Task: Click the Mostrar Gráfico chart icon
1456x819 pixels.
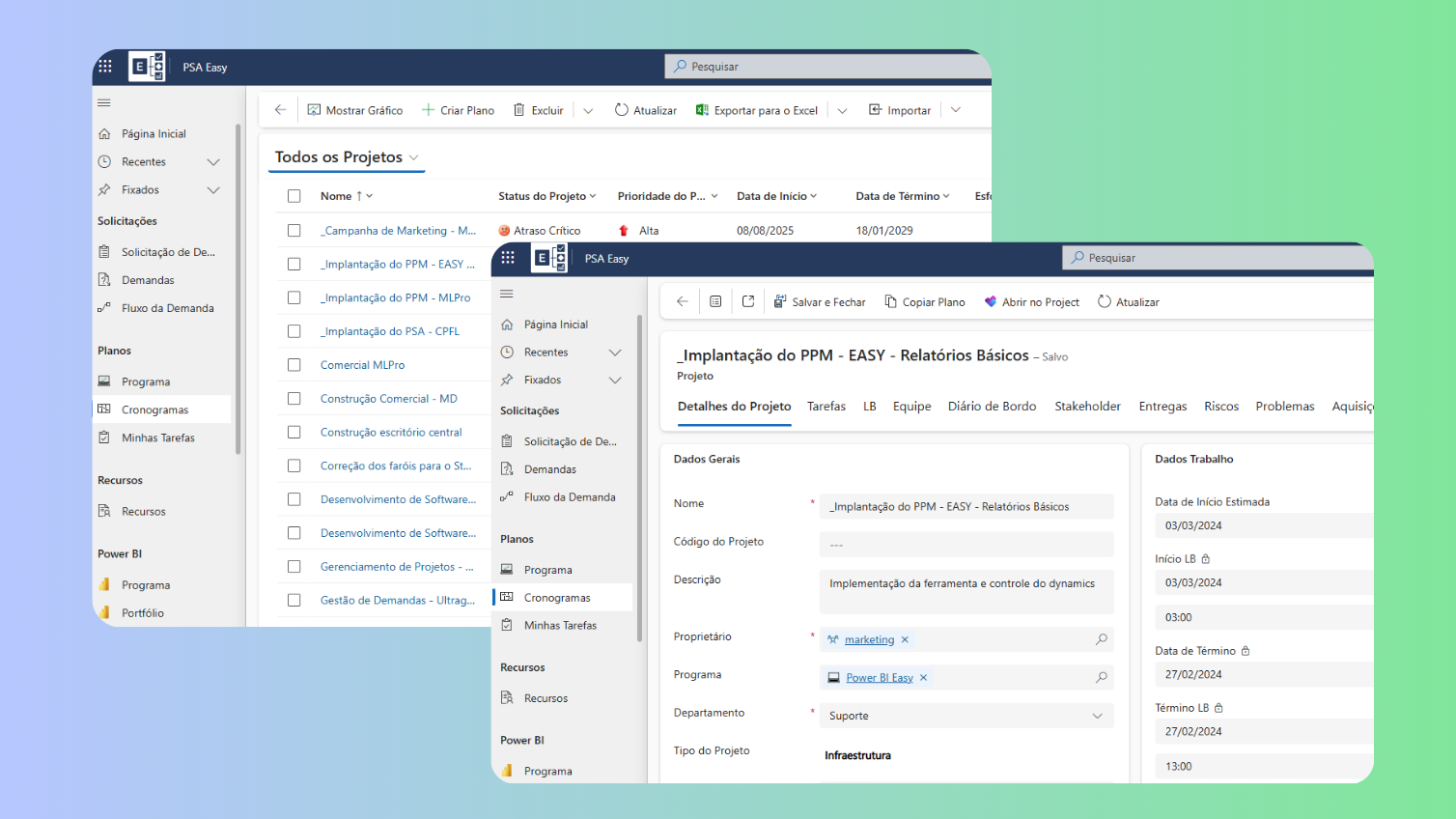Action: click(x=314, y=110)
